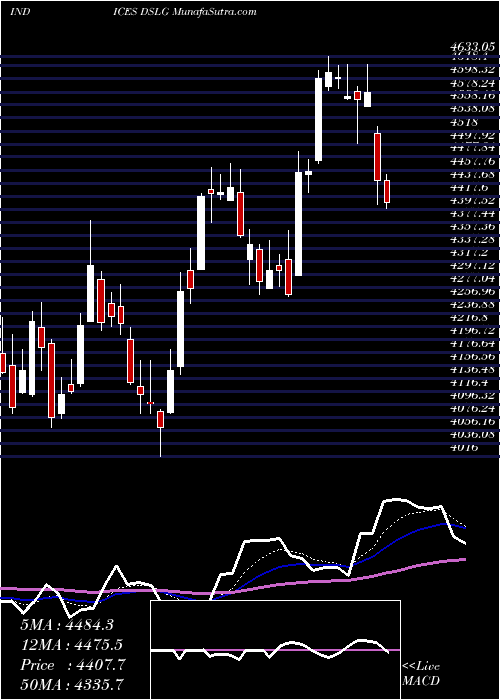Click the 4176.64 price axis label
The width and height of the screenshot is (500, 700).
coord(473,344)
